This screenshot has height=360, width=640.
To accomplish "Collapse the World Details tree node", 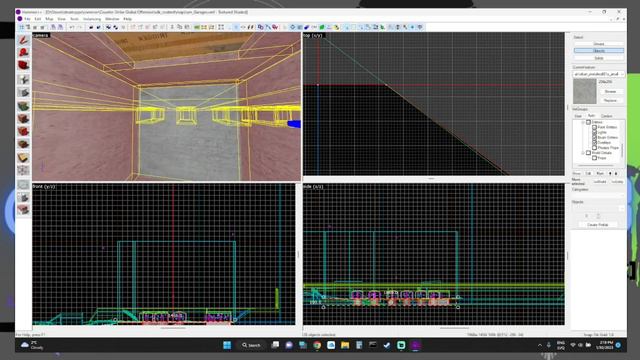I will coord(583,153).
